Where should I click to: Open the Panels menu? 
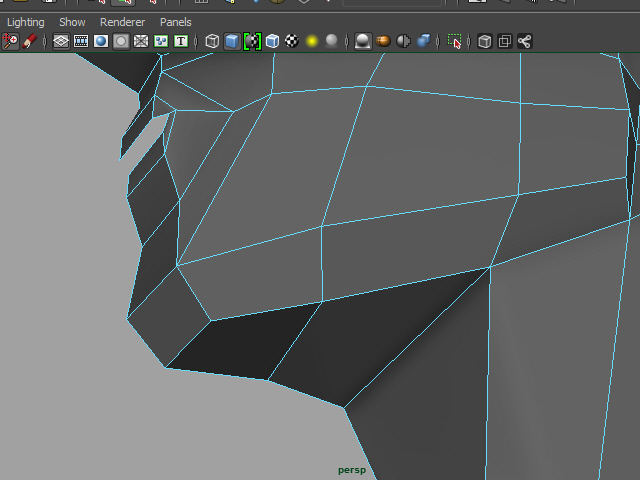tap(175, 22)
